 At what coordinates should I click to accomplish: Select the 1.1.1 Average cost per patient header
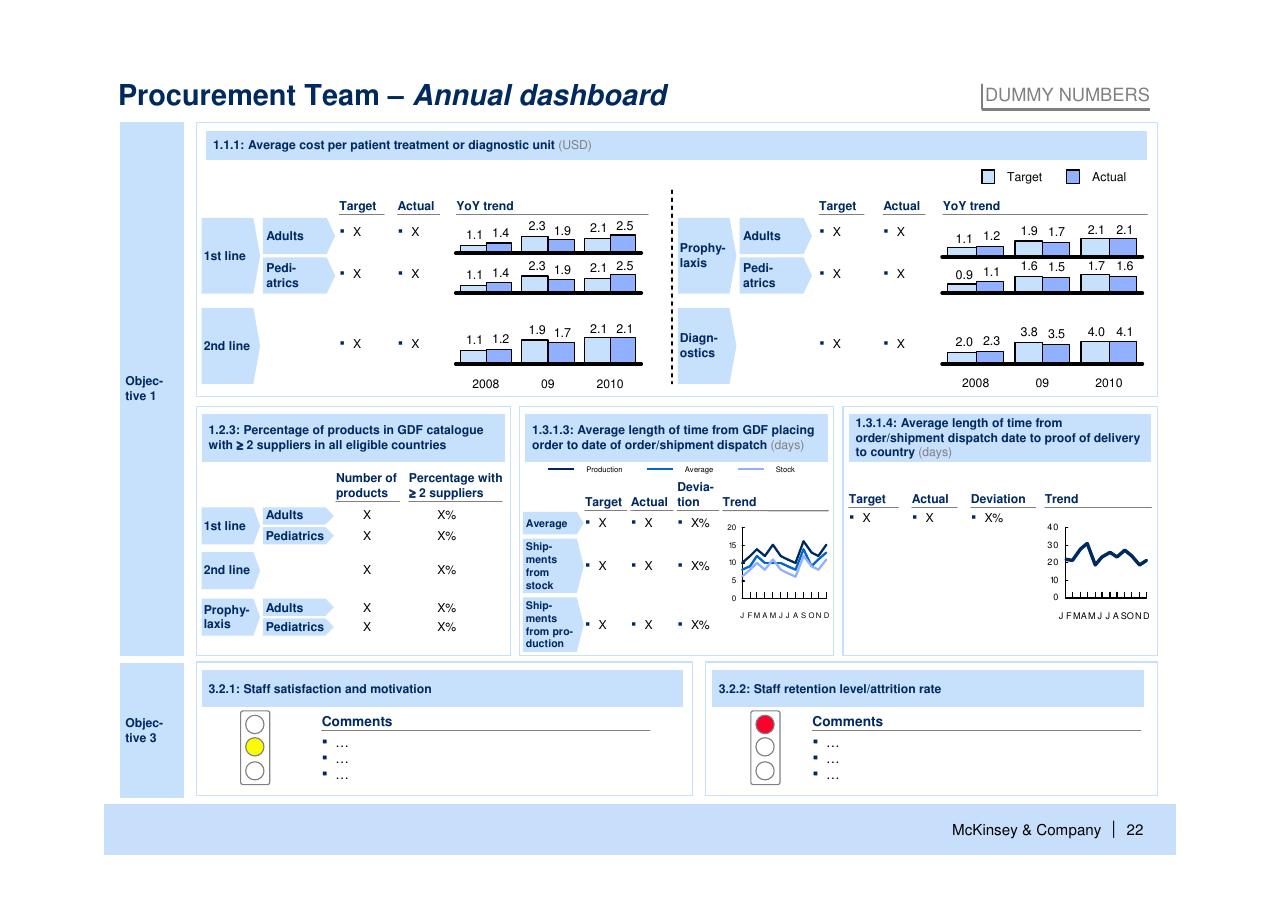676,145
